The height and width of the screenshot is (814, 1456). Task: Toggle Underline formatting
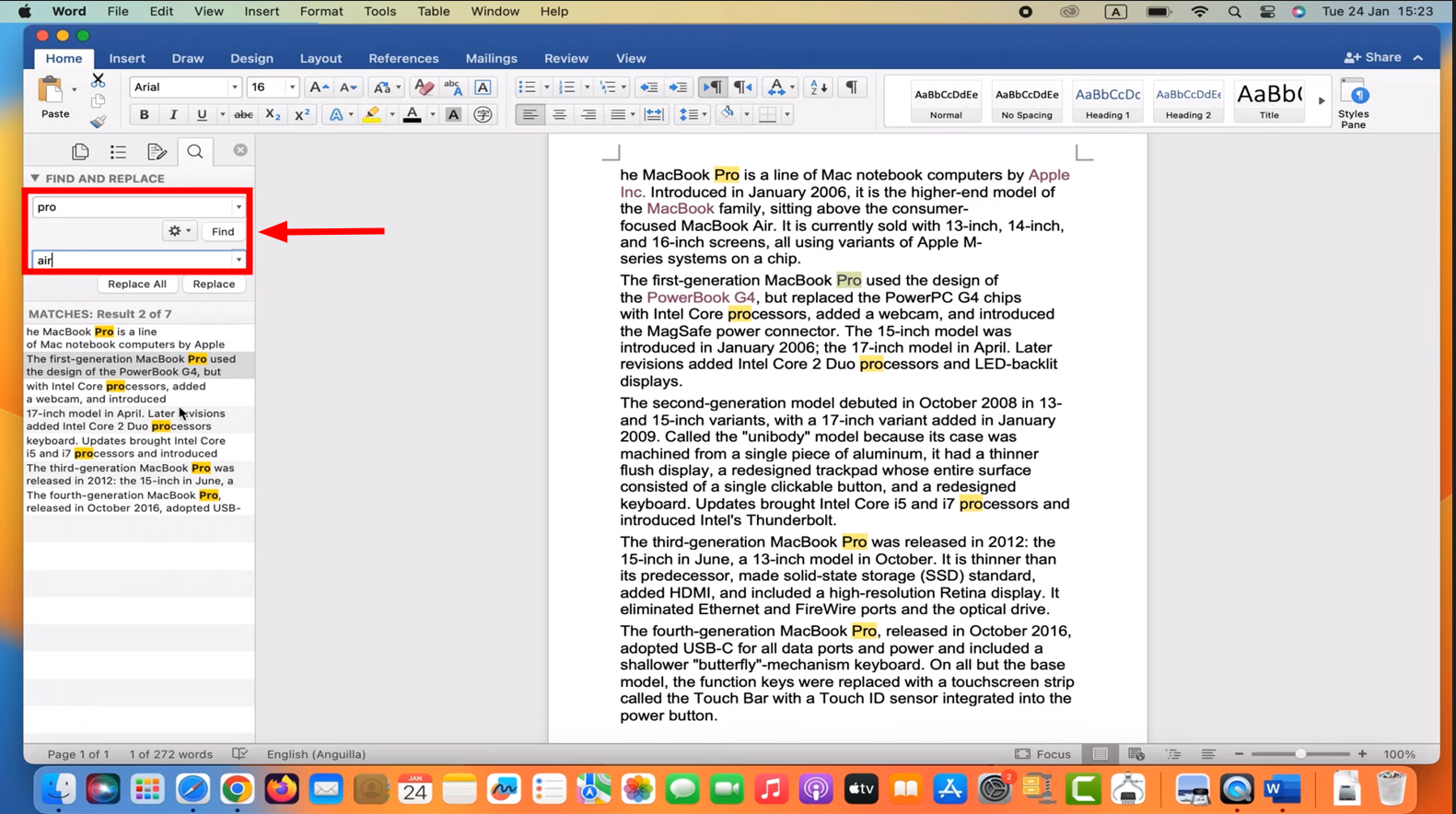coord(202,114)
